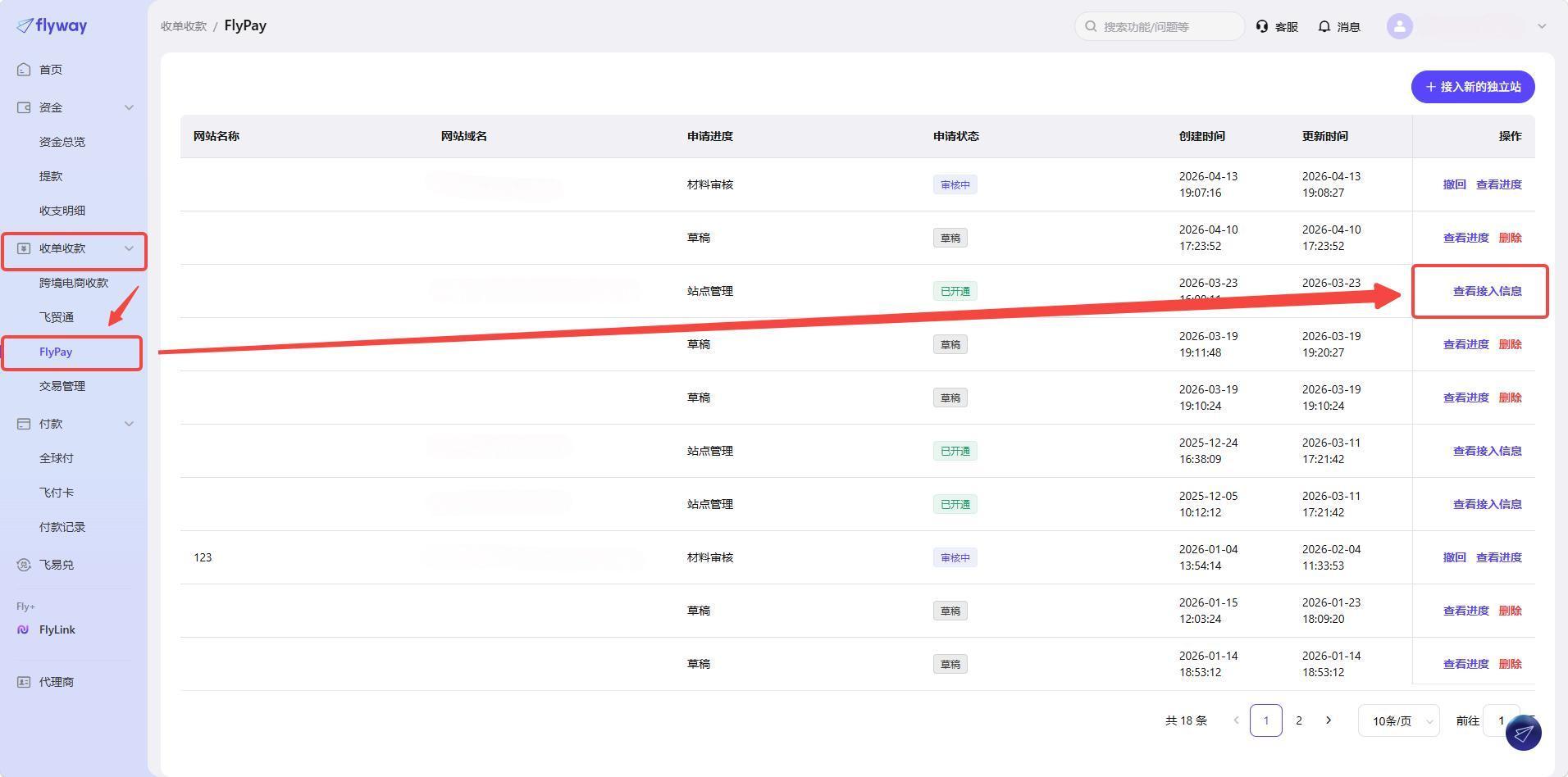This screenshot has width=1568, height=777.
Task: Go to previous page arrow
Action: 1237,720
